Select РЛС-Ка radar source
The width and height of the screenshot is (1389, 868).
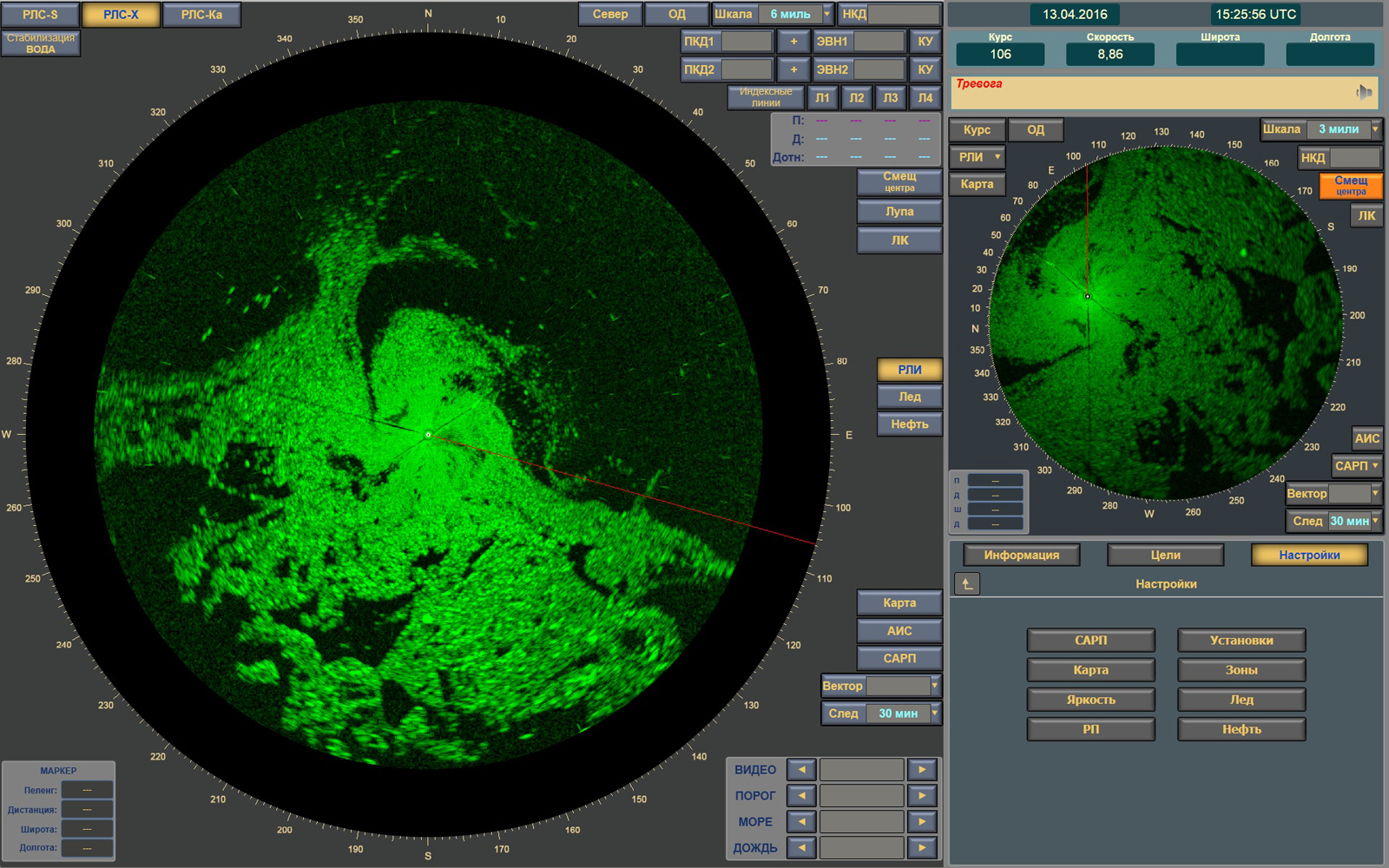tap(201, 15)
